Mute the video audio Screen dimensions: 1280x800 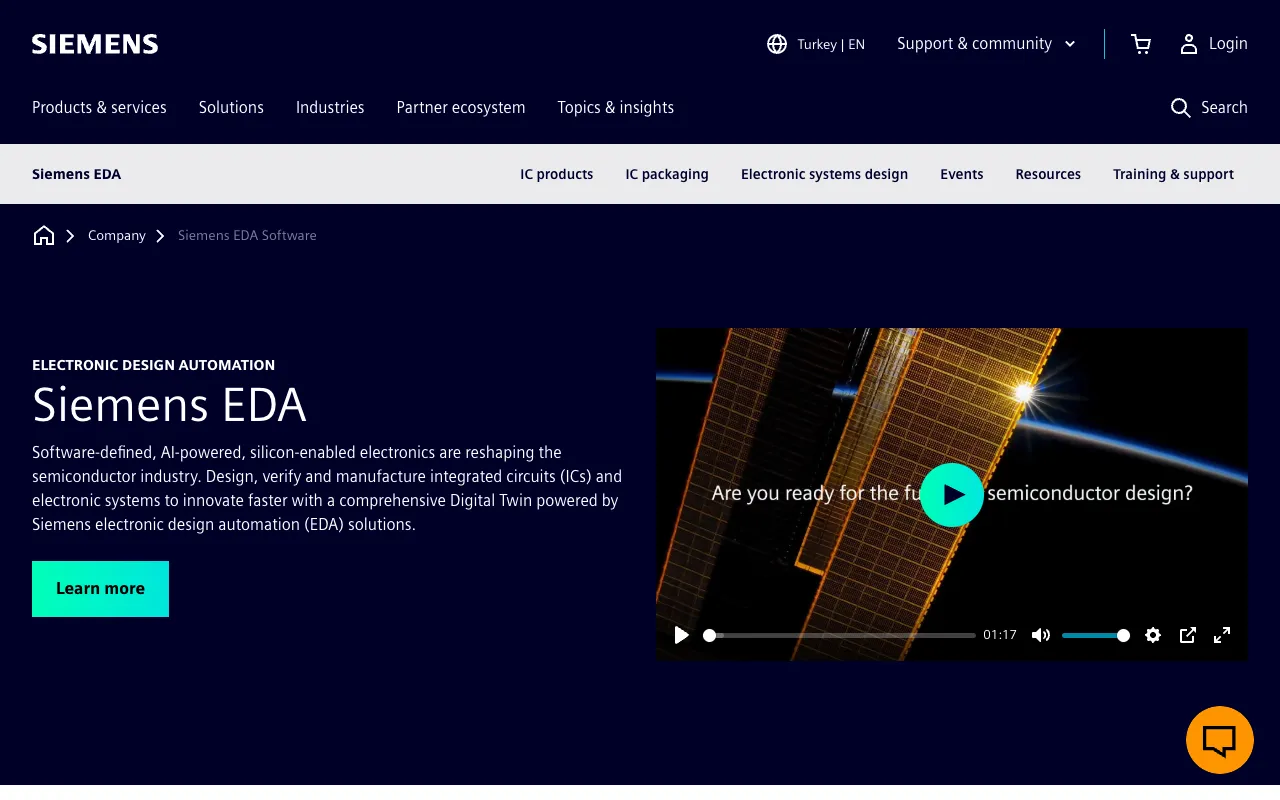coord(1040,635)
